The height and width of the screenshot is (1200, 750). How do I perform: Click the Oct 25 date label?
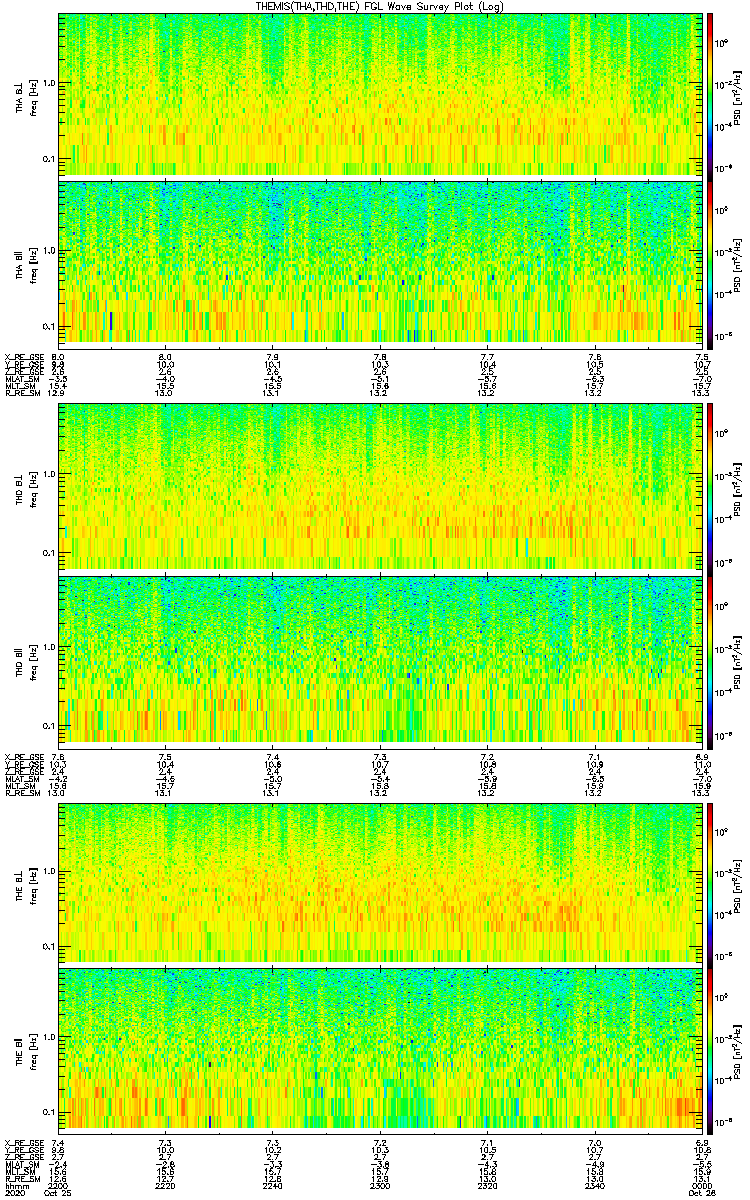pyautogui.click(x=58, y=1192)
